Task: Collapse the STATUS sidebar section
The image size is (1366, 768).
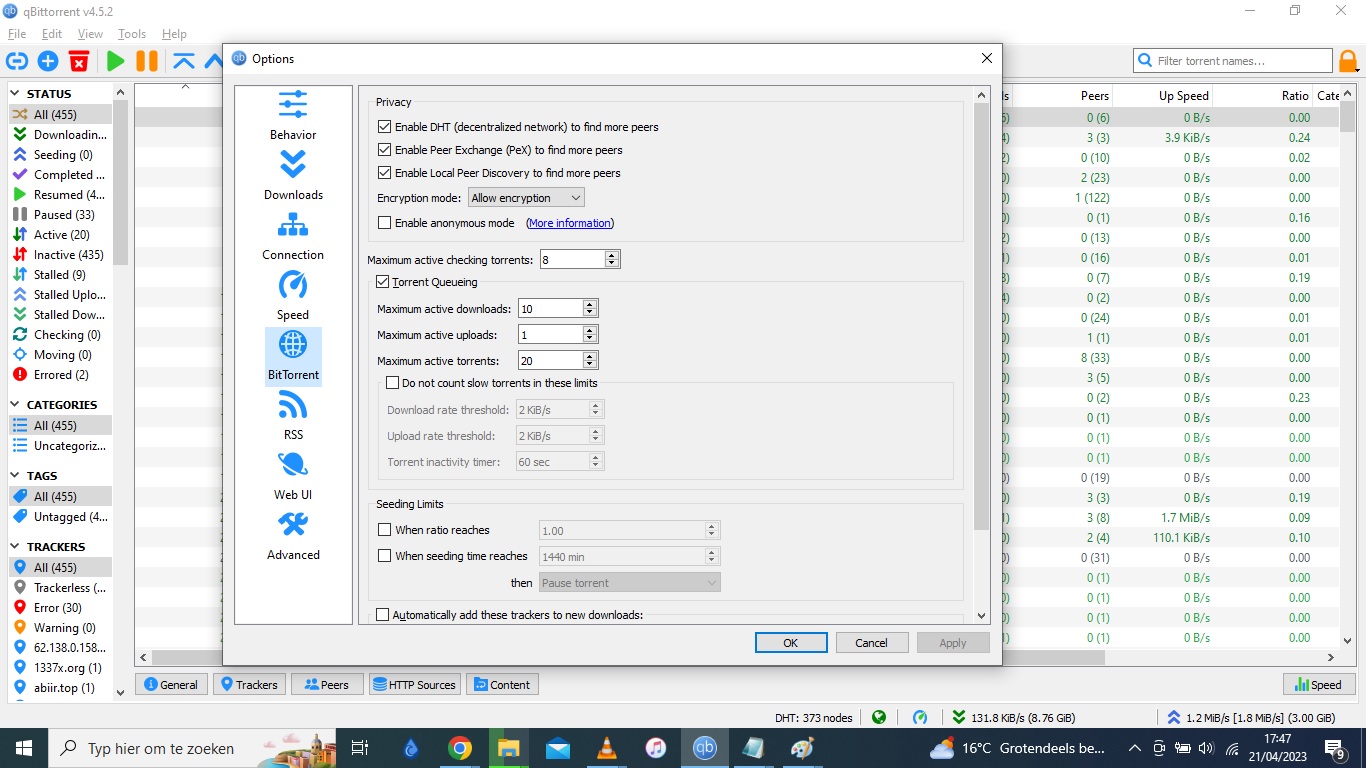Action: [16, 94]
